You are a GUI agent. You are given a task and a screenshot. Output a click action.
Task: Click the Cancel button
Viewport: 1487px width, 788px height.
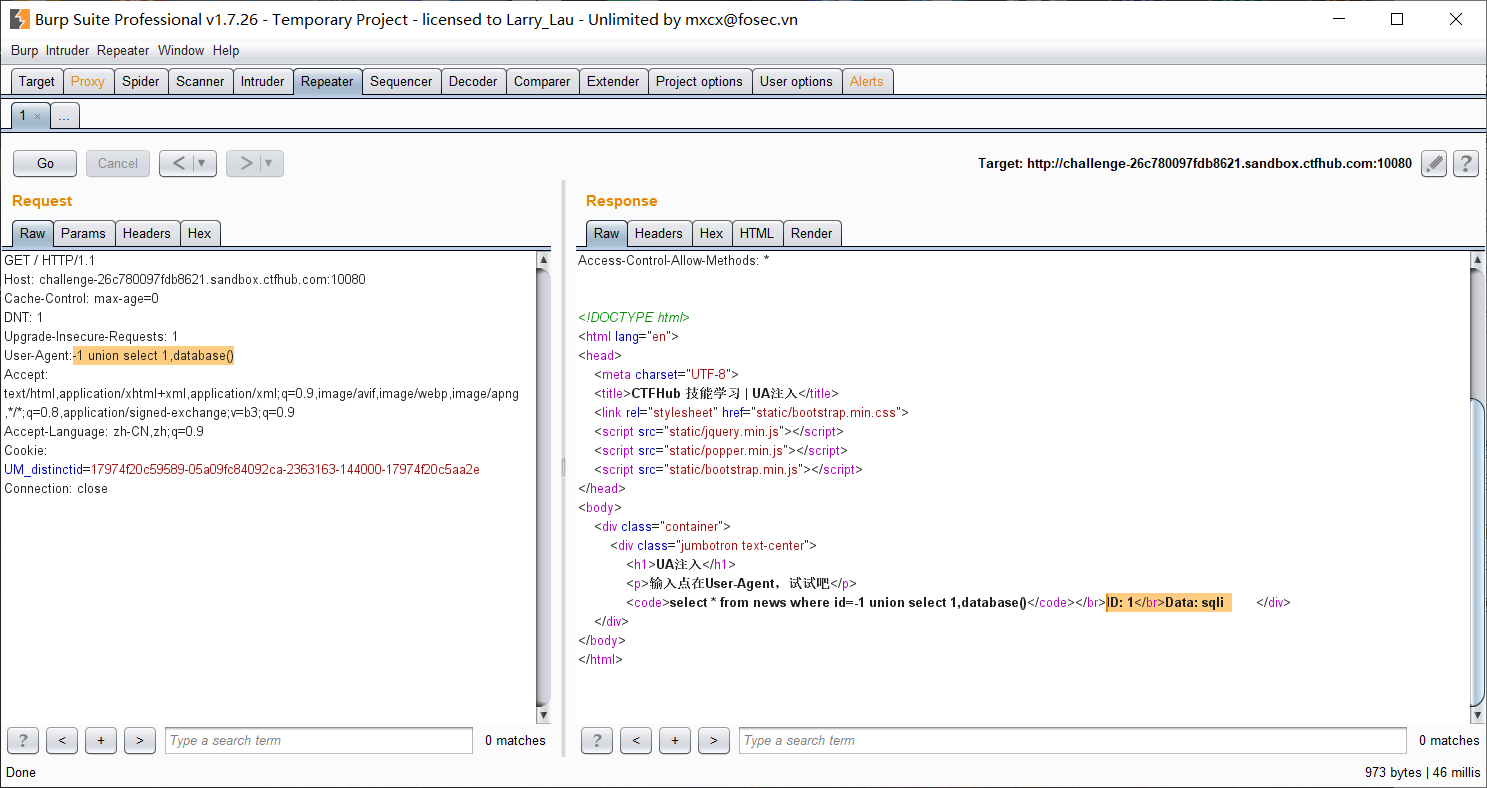[x=118, y=164]
